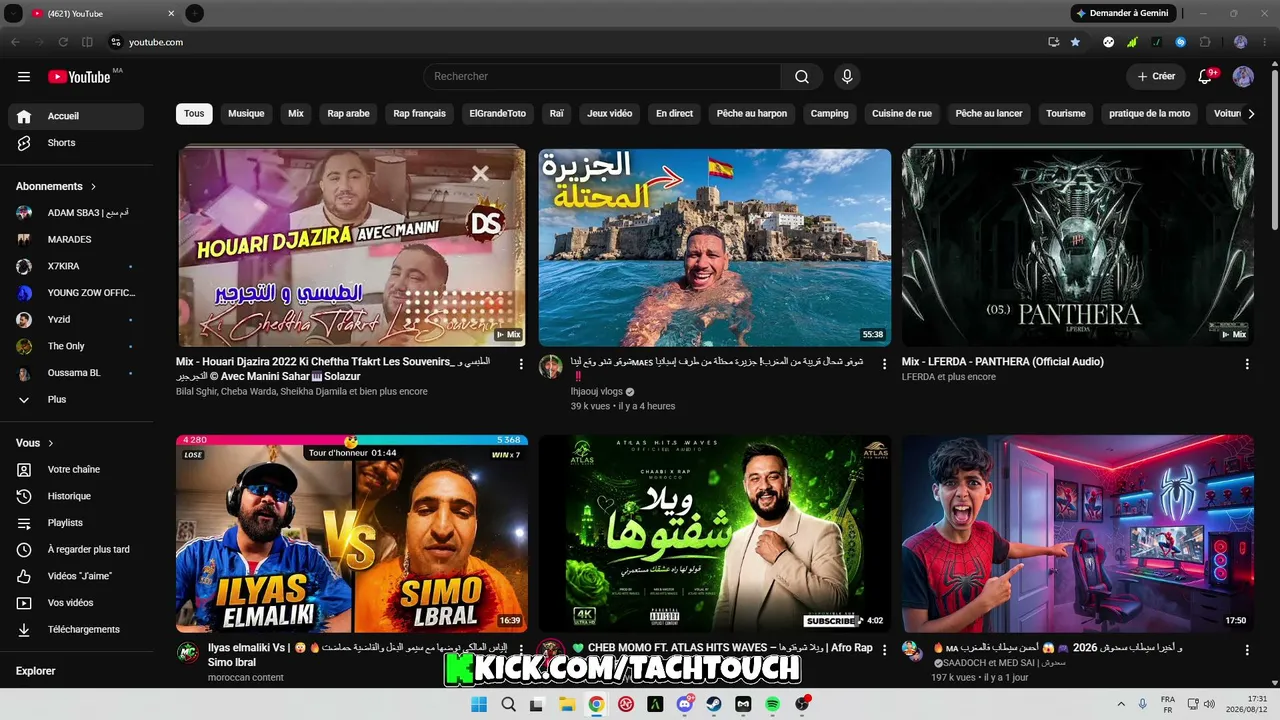Open Discord from the taskbar
This screenshot has height=720, width=1280.
tap(685, 704)
